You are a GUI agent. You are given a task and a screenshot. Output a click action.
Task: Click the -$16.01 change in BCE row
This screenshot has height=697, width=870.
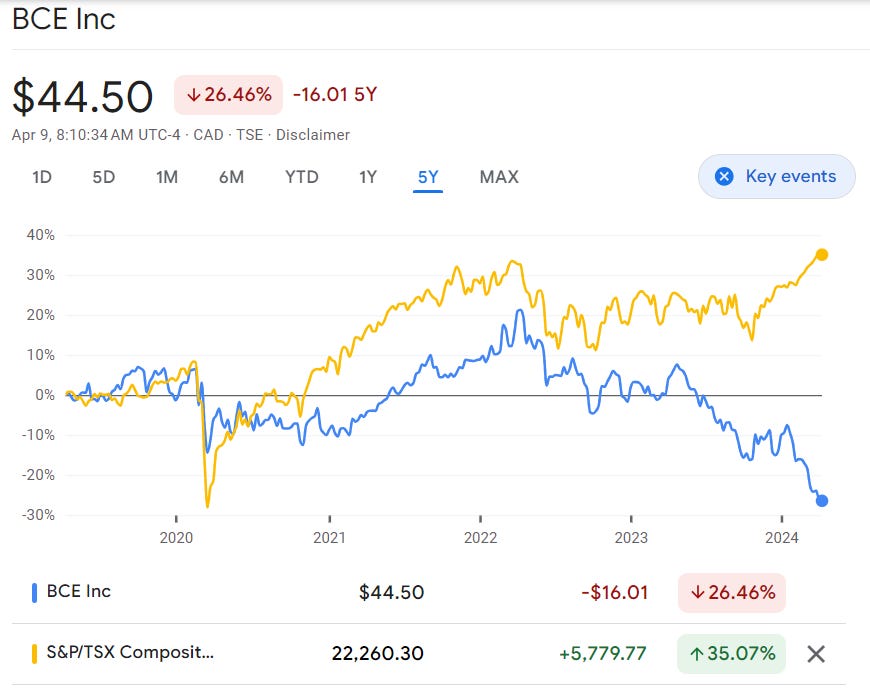tap(615, 593)
